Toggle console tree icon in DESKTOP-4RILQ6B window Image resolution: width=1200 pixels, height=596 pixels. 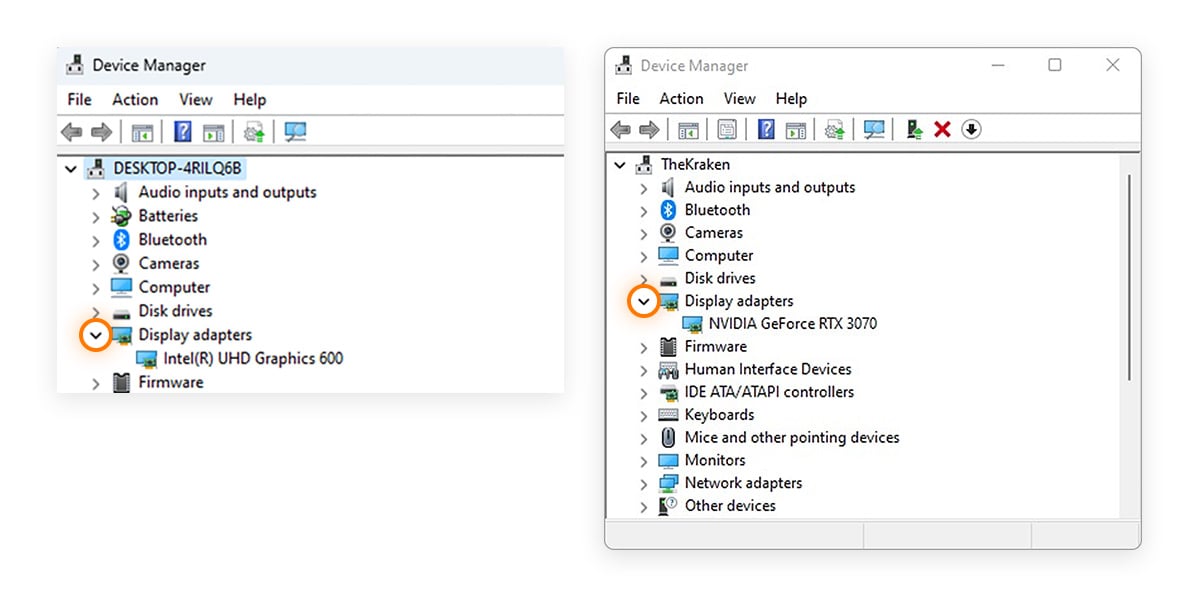(142, 132)
